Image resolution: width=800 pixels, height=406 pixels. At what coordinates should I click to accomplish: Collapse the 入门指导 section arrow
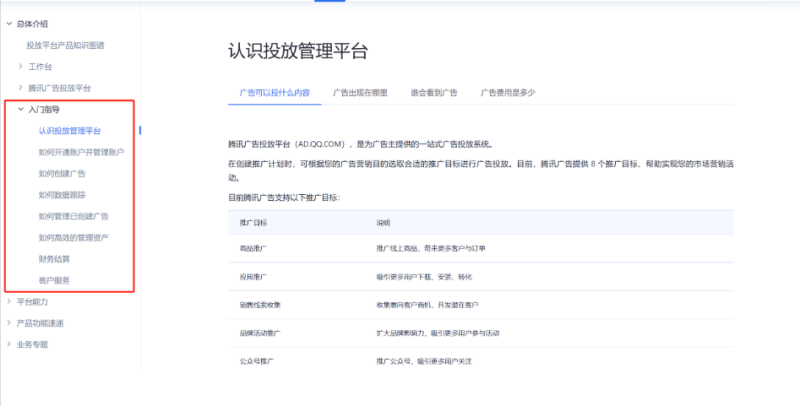[x=20, y=109]
